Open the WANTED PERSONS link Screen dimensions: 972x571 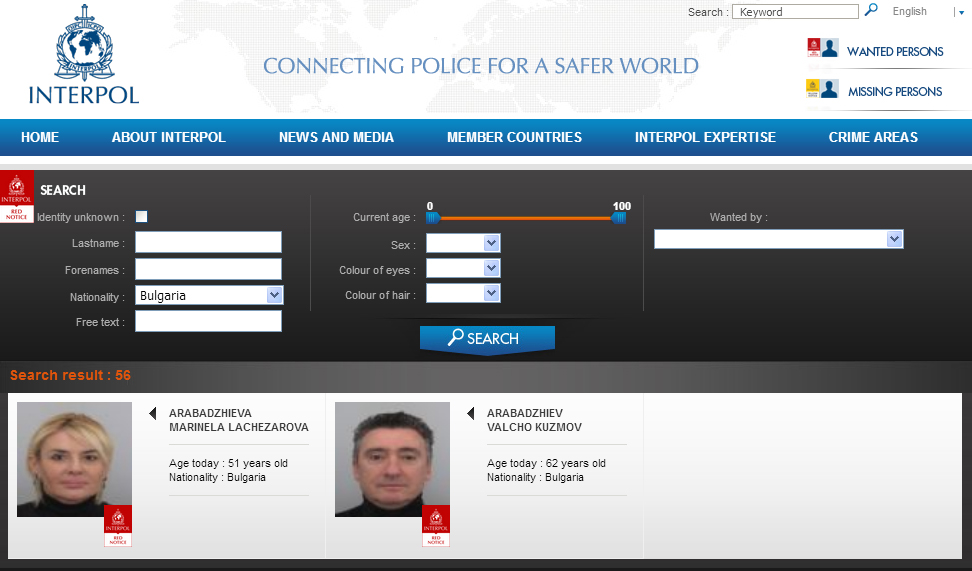(895, 51)
